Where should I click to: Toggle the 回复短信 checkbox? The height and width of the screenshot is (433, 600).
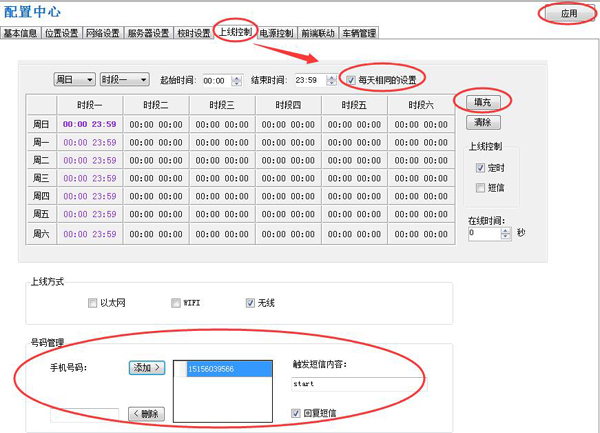click(x=295, y=412)
